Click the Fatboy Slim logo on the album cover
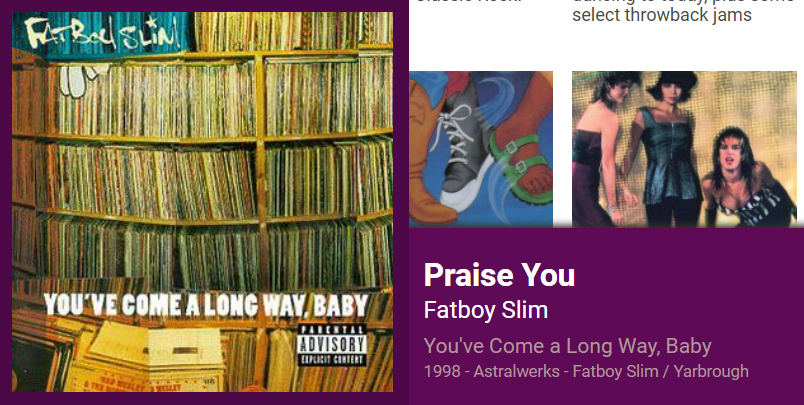 (103, 34)
